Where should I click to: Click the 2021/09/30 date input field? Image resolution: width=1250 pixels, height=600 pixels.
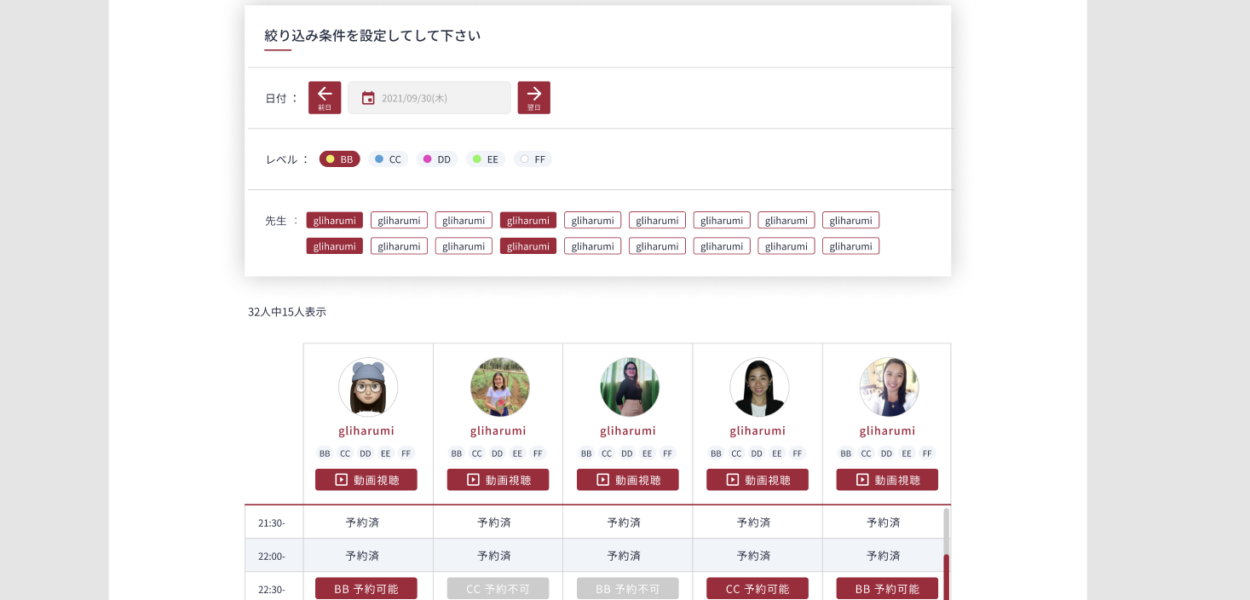430,97
